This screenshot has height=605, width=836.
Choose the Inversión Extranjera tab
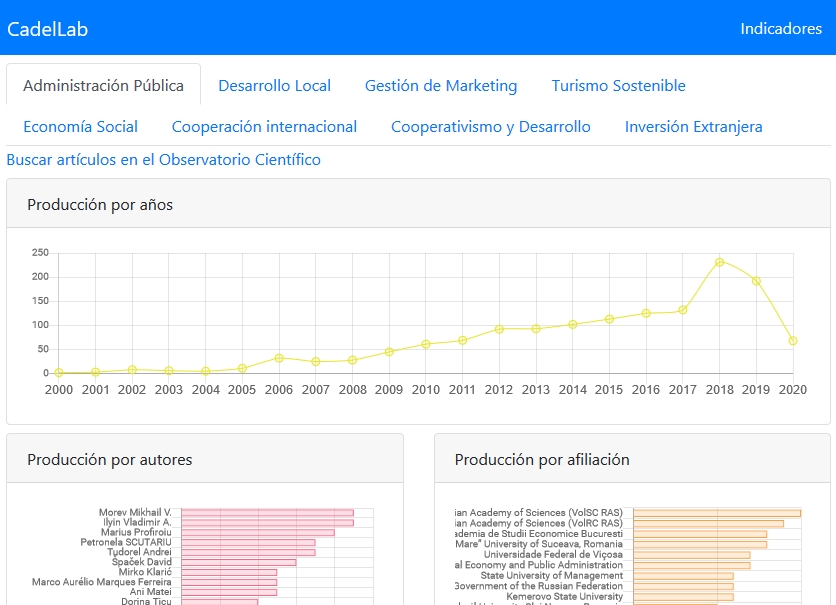[693, 127]
